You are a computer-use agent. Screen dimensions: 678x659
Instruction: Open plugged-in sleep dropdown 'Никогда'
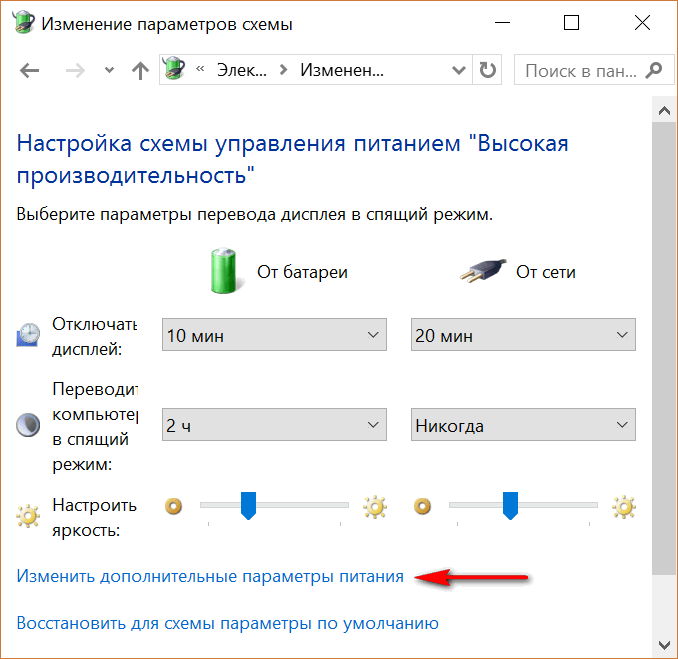523,425
